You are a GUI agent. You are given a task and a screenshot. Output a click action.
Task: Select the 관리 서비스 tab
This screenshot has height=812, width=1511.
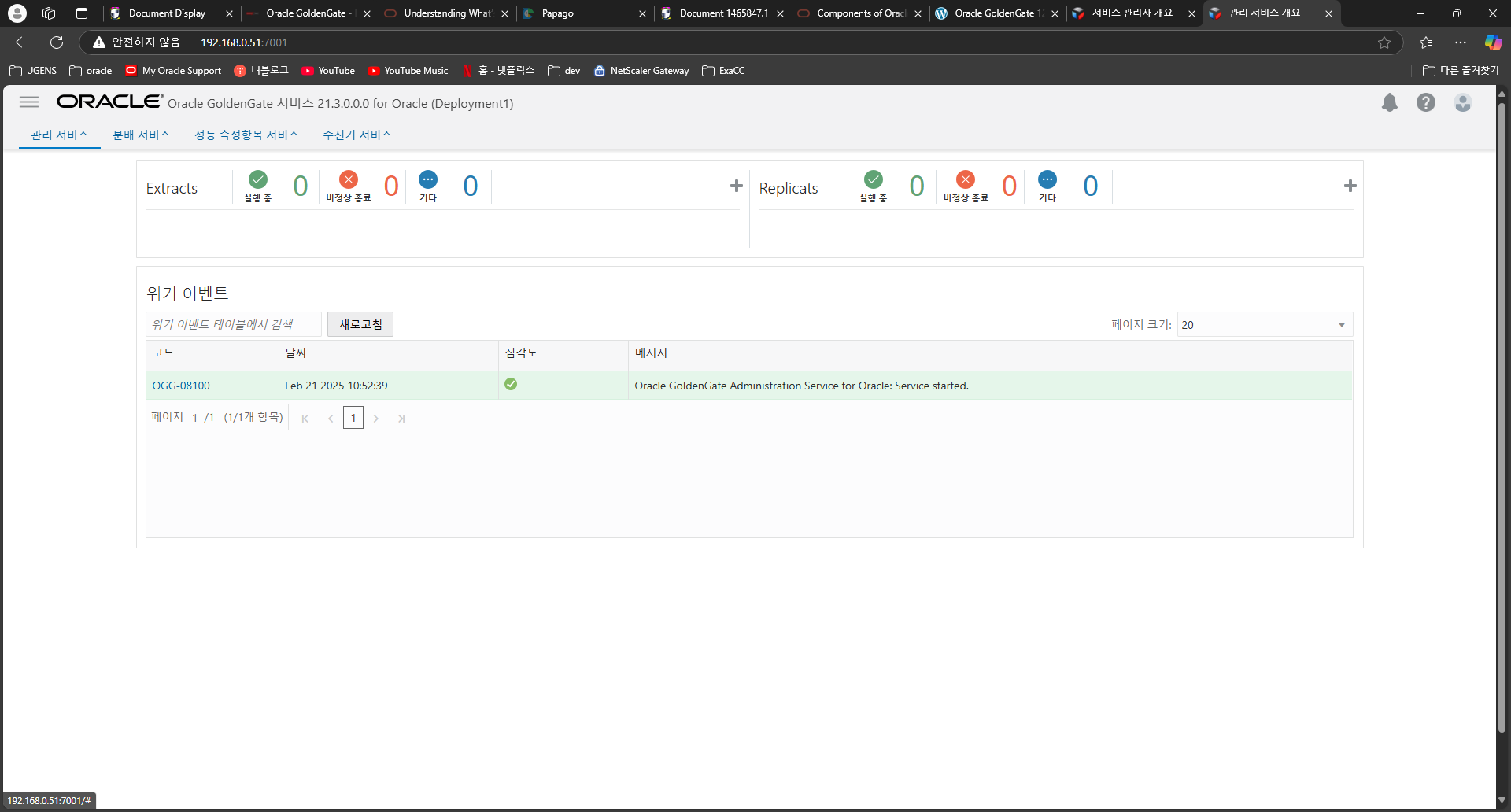pos(60,135)
